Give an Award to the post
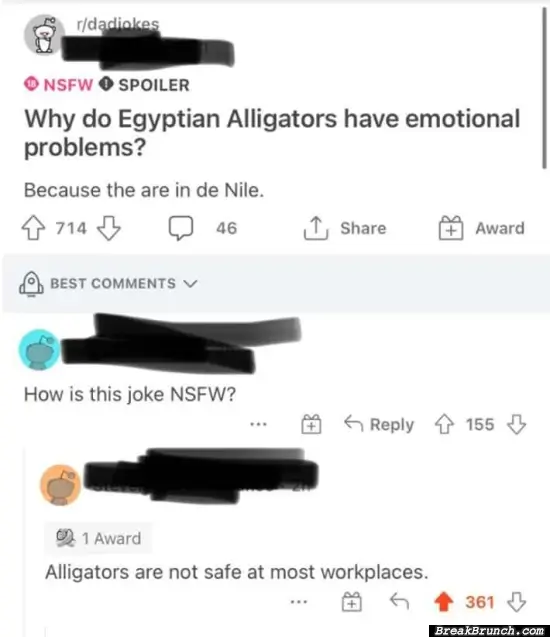 click(x=481, y=228)
